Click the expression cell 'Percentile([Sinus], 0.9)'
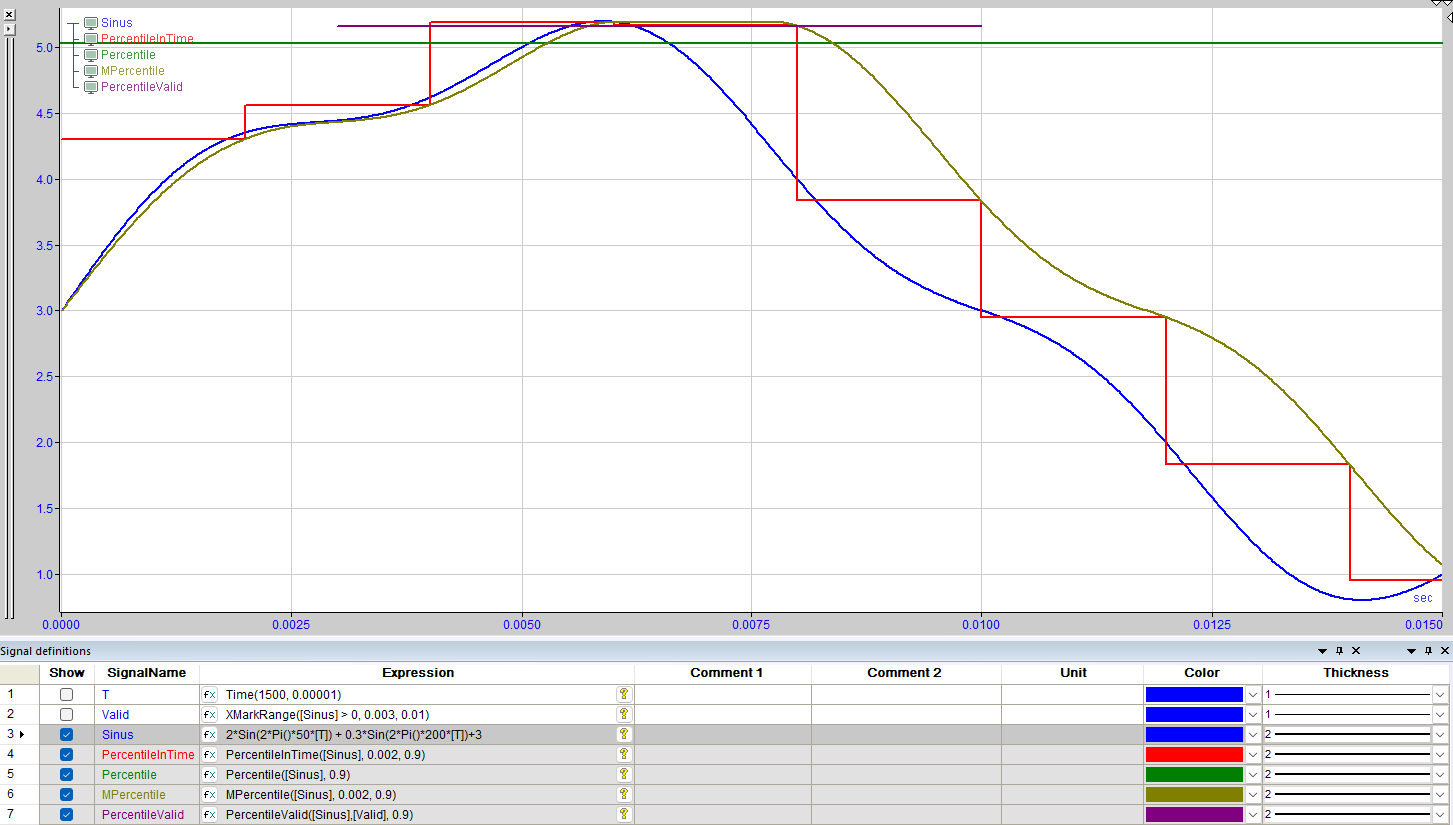The image size is (1453, 825). point(418,774)
